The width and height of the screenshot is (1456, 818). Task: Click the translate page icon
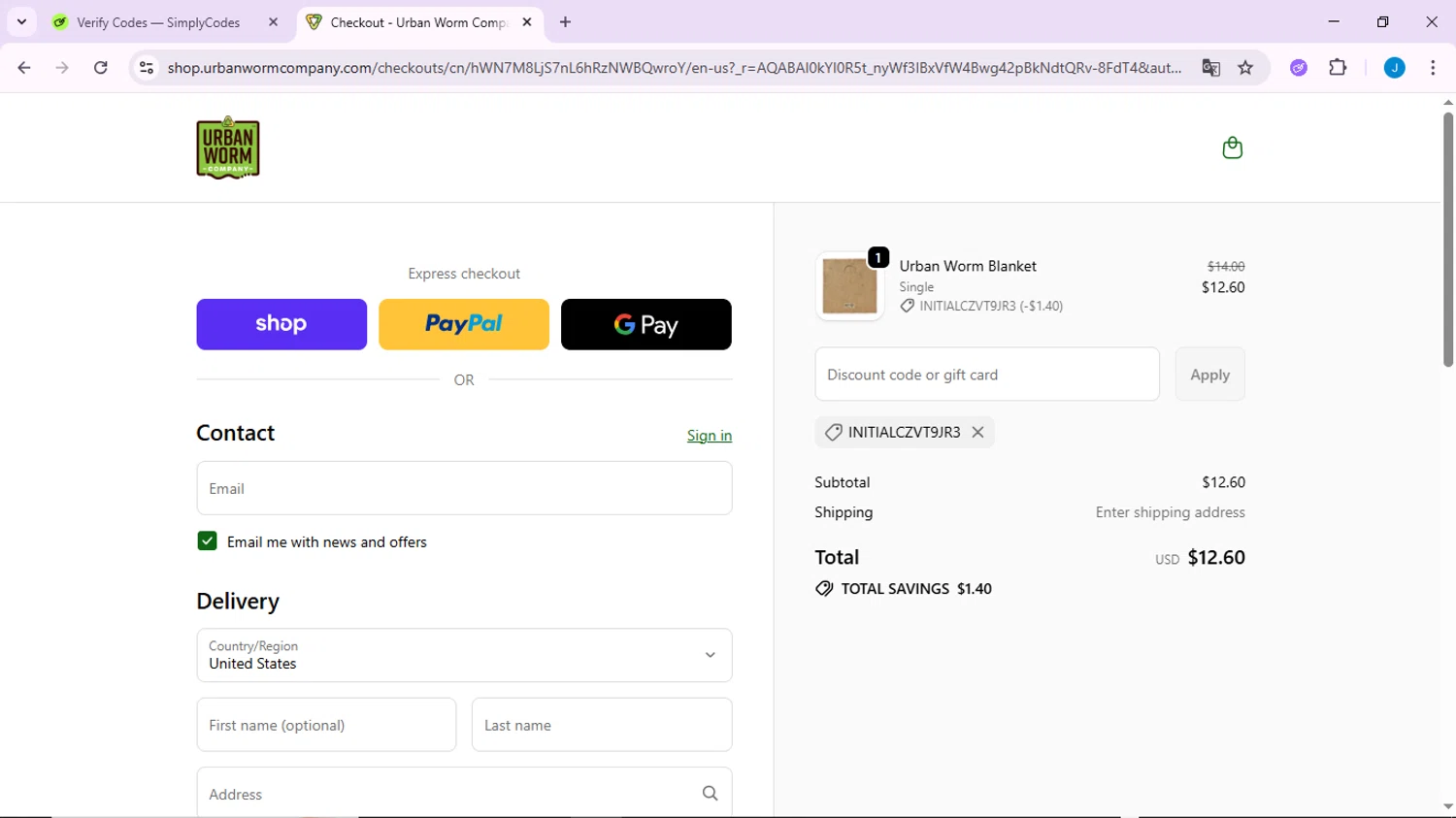click(x=1210, y=68)
